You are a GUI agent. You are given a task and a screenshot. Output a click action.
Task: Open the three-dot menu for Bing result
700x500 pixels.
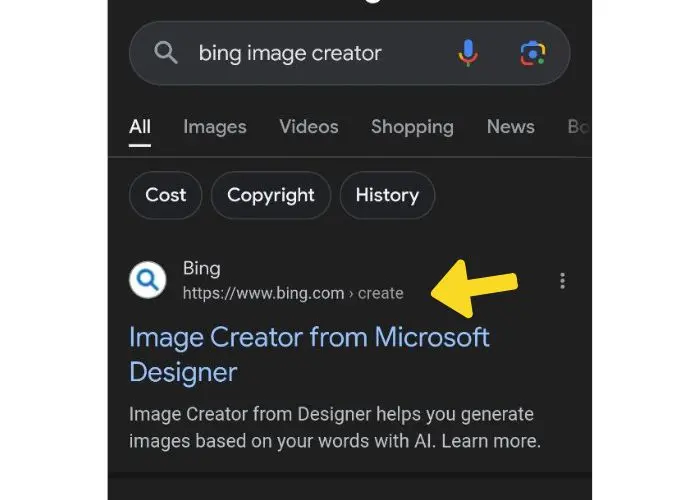tap(562, 281)
